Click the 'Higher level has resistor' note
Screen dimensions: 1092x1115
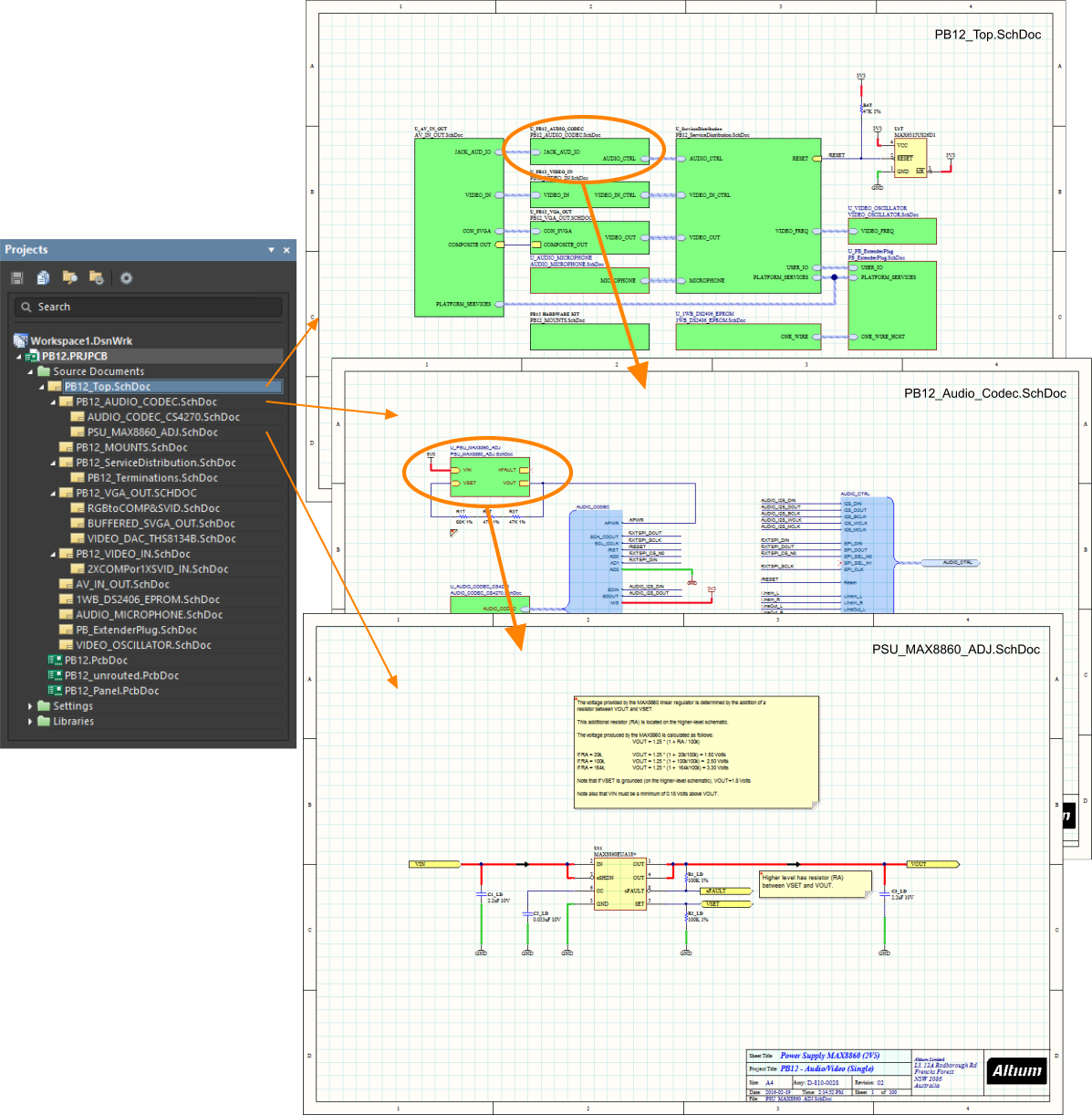tap(816, 884)
